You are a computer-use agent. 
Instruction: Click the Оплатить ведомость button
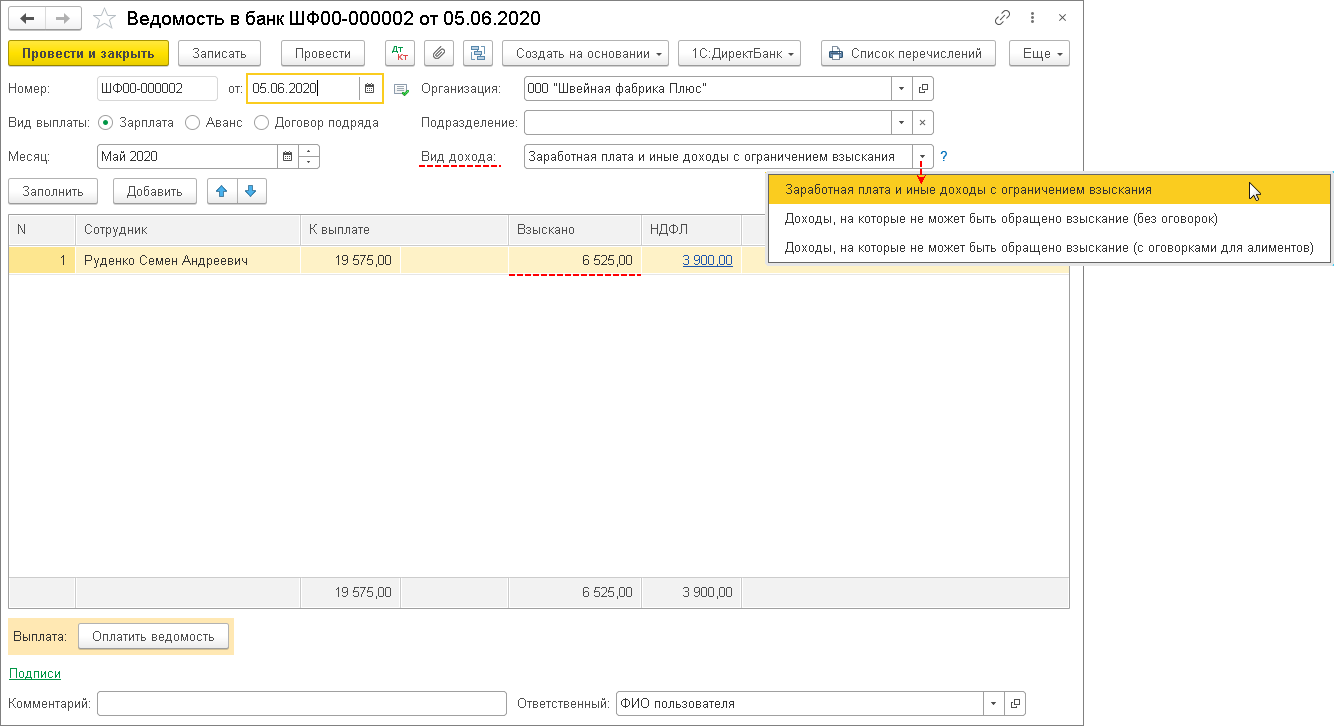pos(153,636)
